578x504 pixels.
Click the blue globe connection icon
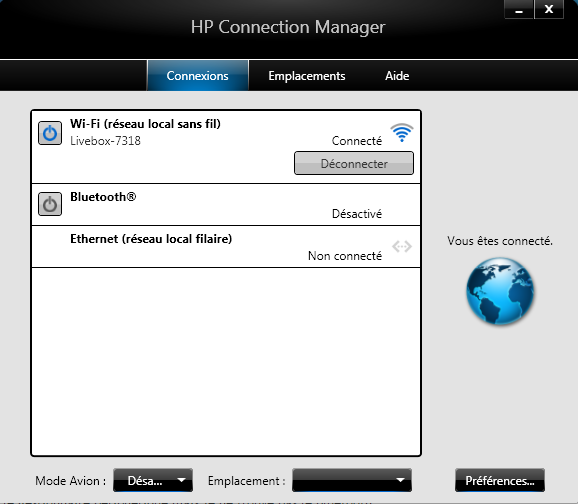tap(500, 291)
